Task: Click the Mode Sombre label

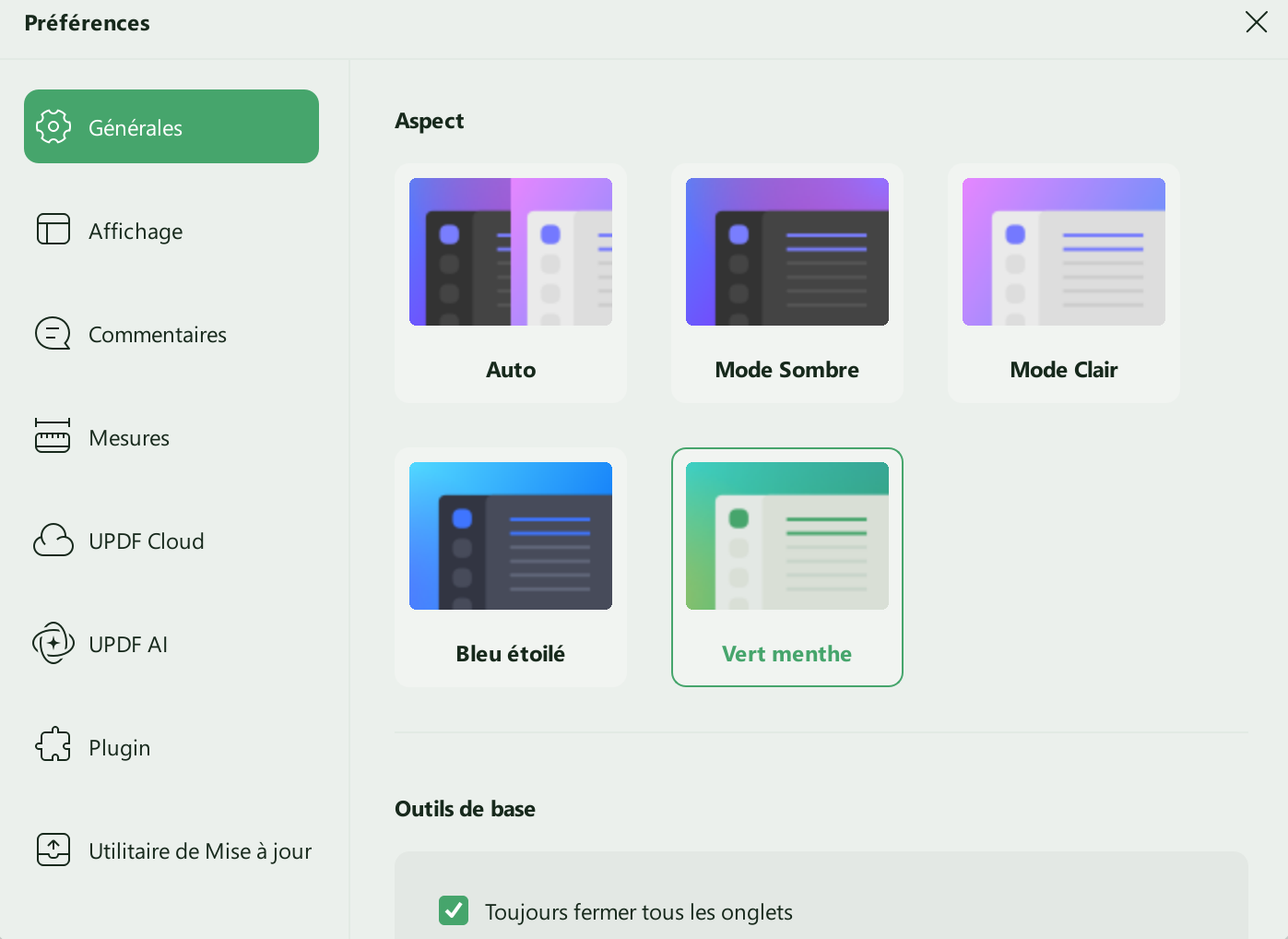Action: click(x=787, y=370)
